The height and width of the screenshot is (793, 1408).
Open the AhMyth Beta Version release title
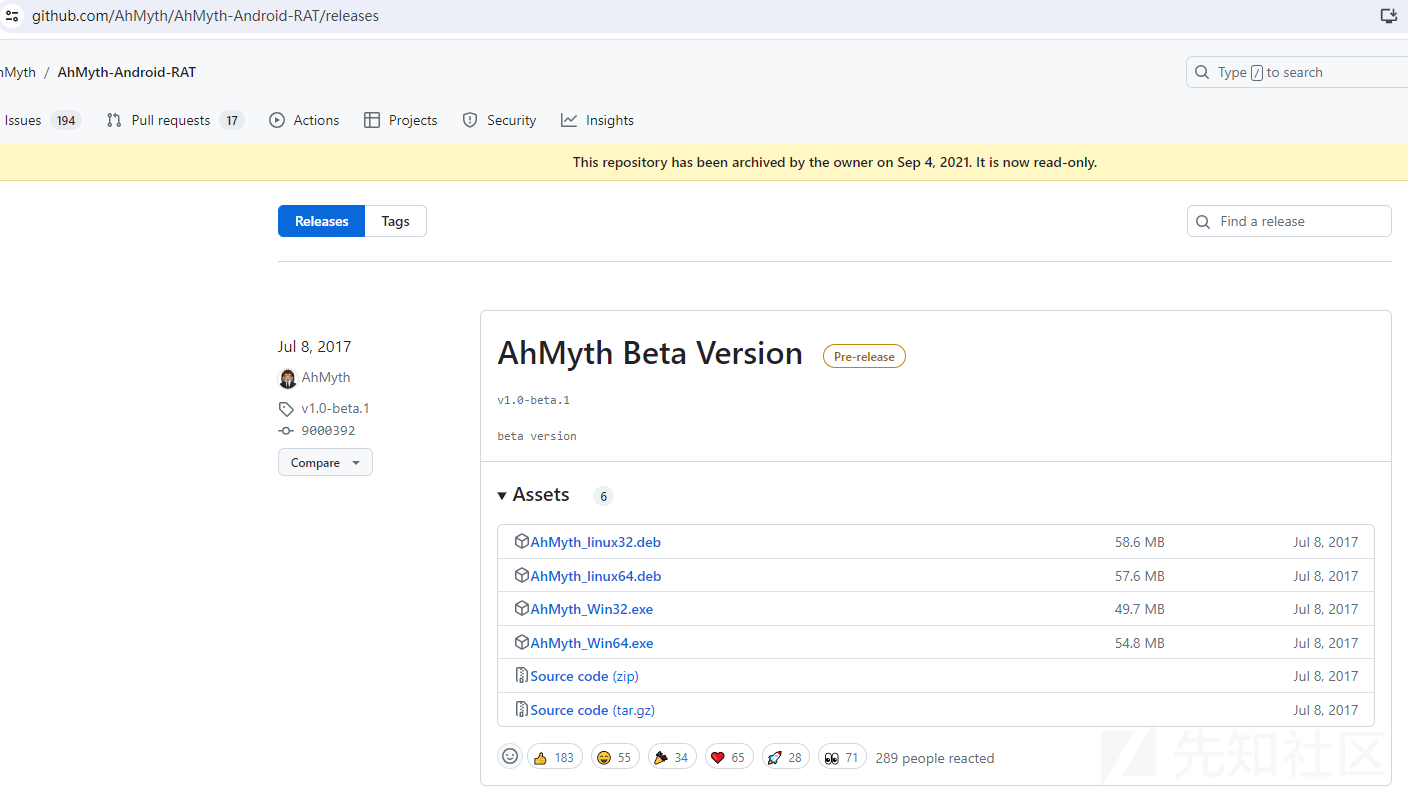tap(650, 353)
